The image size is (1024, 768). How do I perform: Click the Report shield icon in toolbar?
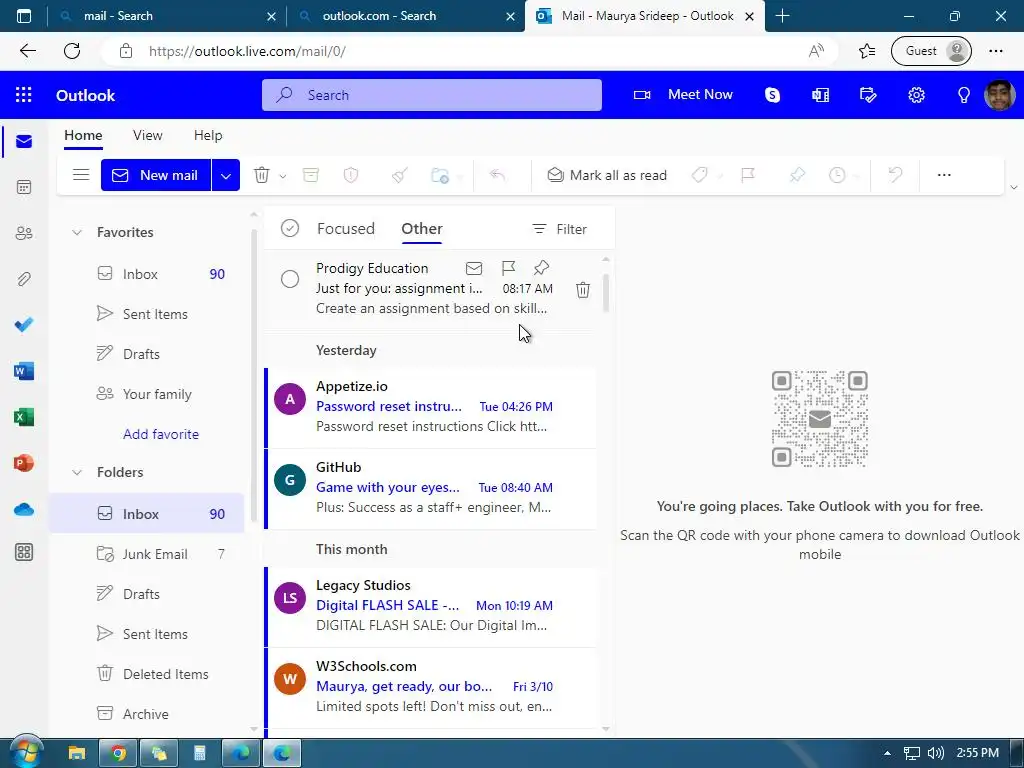click(351, 175)
